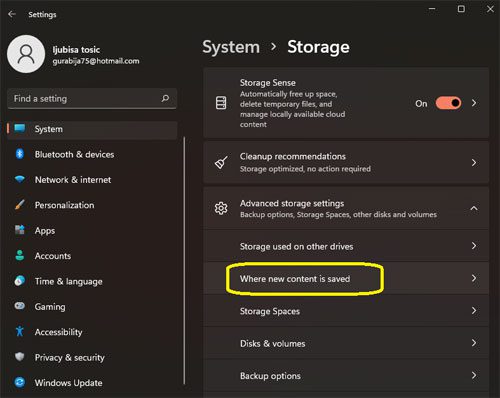The image size is (500, 398).
Task: Collapse Advanced storage settings section
Action: (x=474, y=208)
